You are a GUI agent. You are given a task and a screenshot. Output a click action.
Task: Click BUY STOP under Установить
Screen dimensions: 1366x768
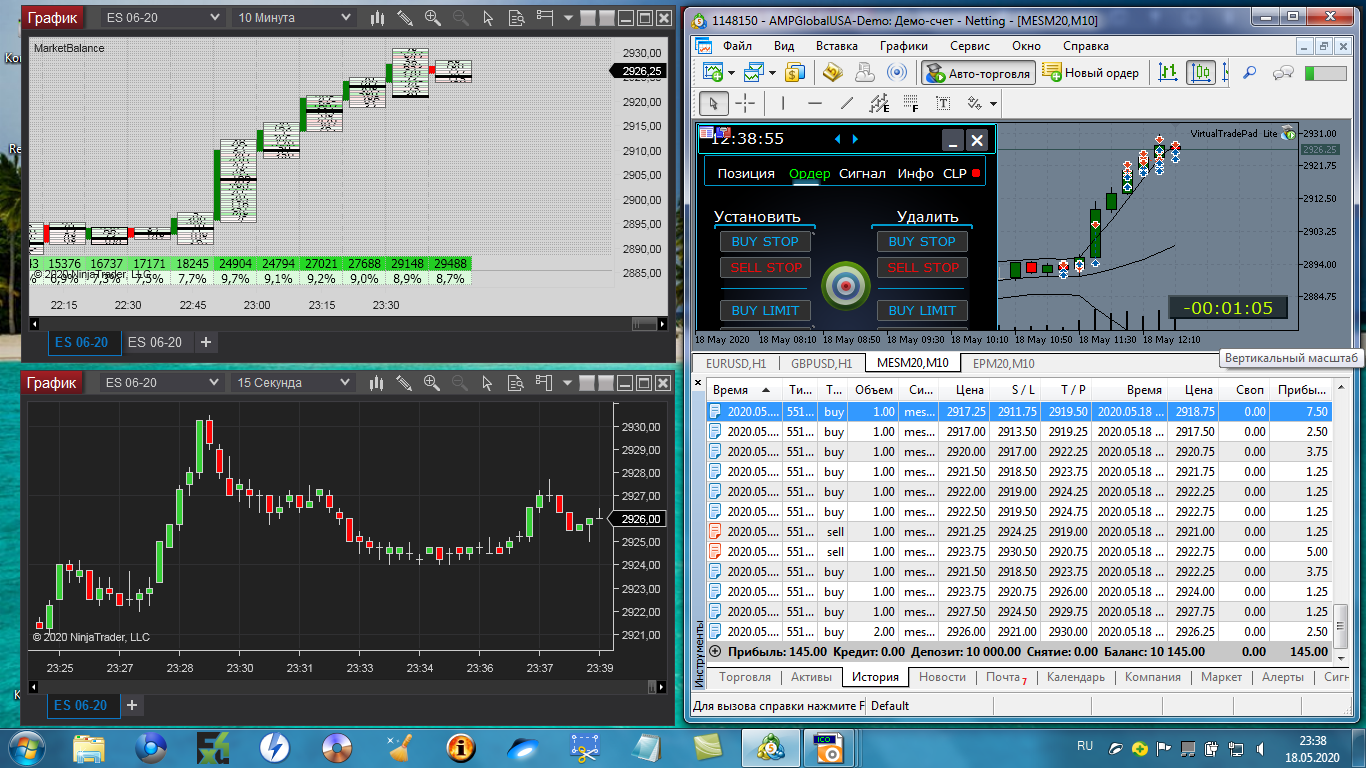[765, 241]
